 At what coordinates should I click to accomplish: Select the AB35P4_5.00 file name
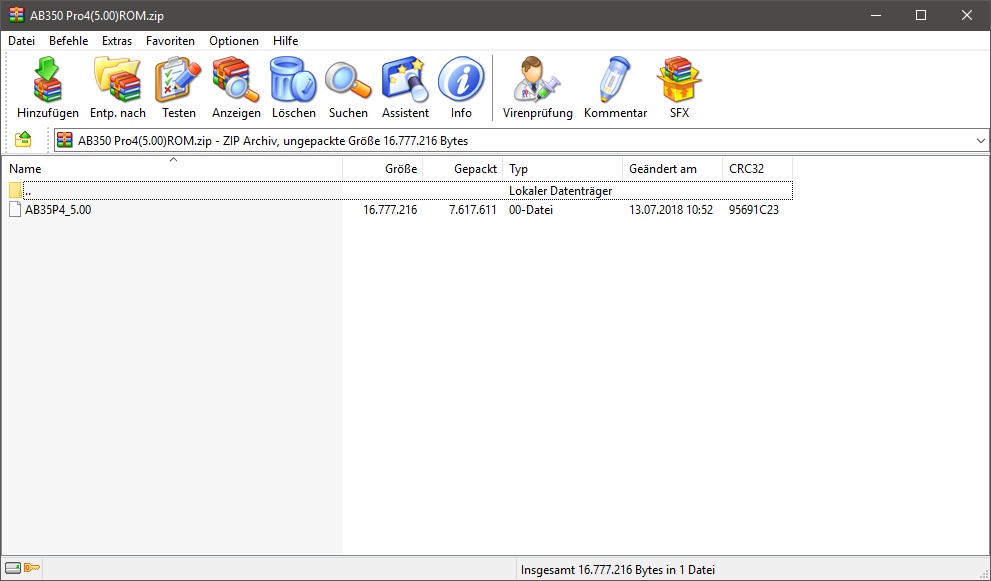(x=58, y=209)
